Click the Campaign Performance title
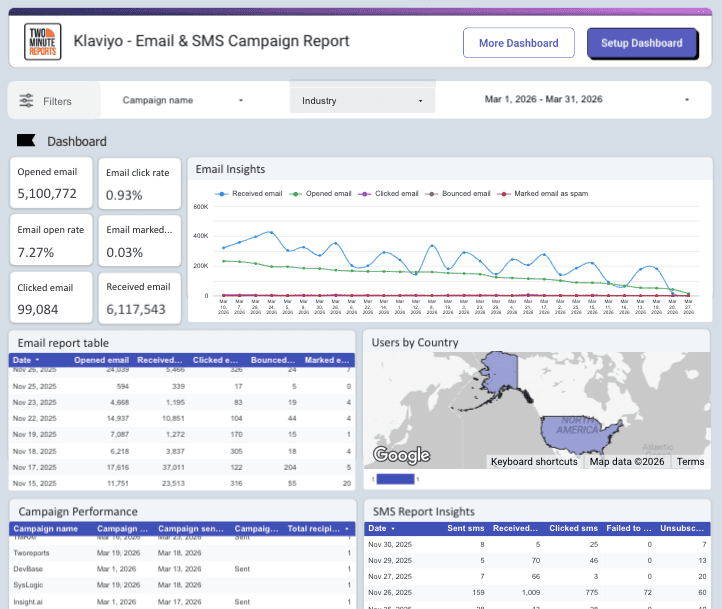The height and width of the screenshot is (609, 722). pyautogui.click(x=78, y=512)
